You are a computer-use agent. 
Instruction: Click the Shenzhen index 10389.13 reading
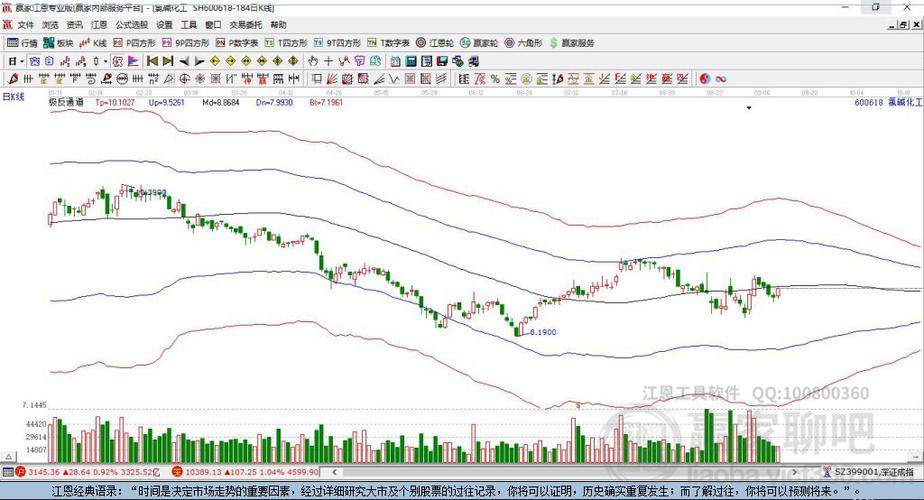pos(202,472)
